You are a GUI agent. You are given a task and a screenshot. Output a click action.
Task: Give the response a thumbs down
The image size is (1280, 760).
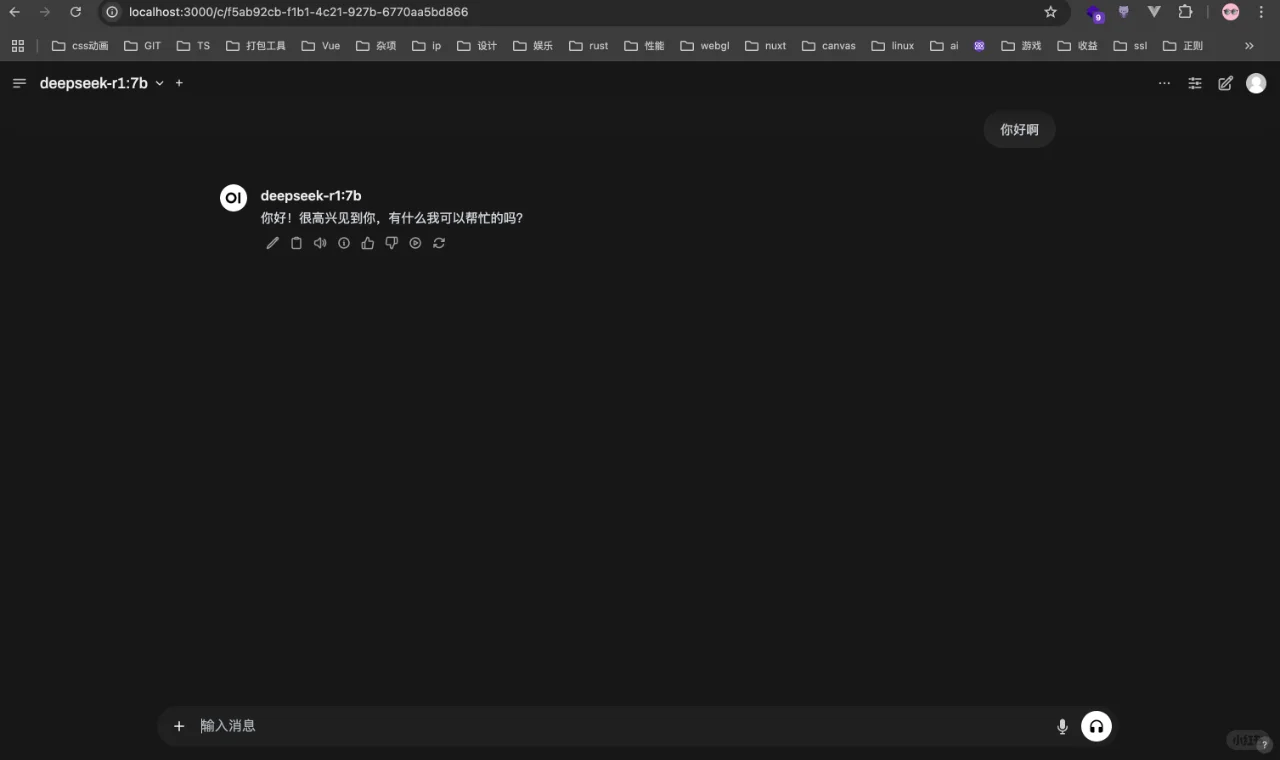[x=392, y=243]
